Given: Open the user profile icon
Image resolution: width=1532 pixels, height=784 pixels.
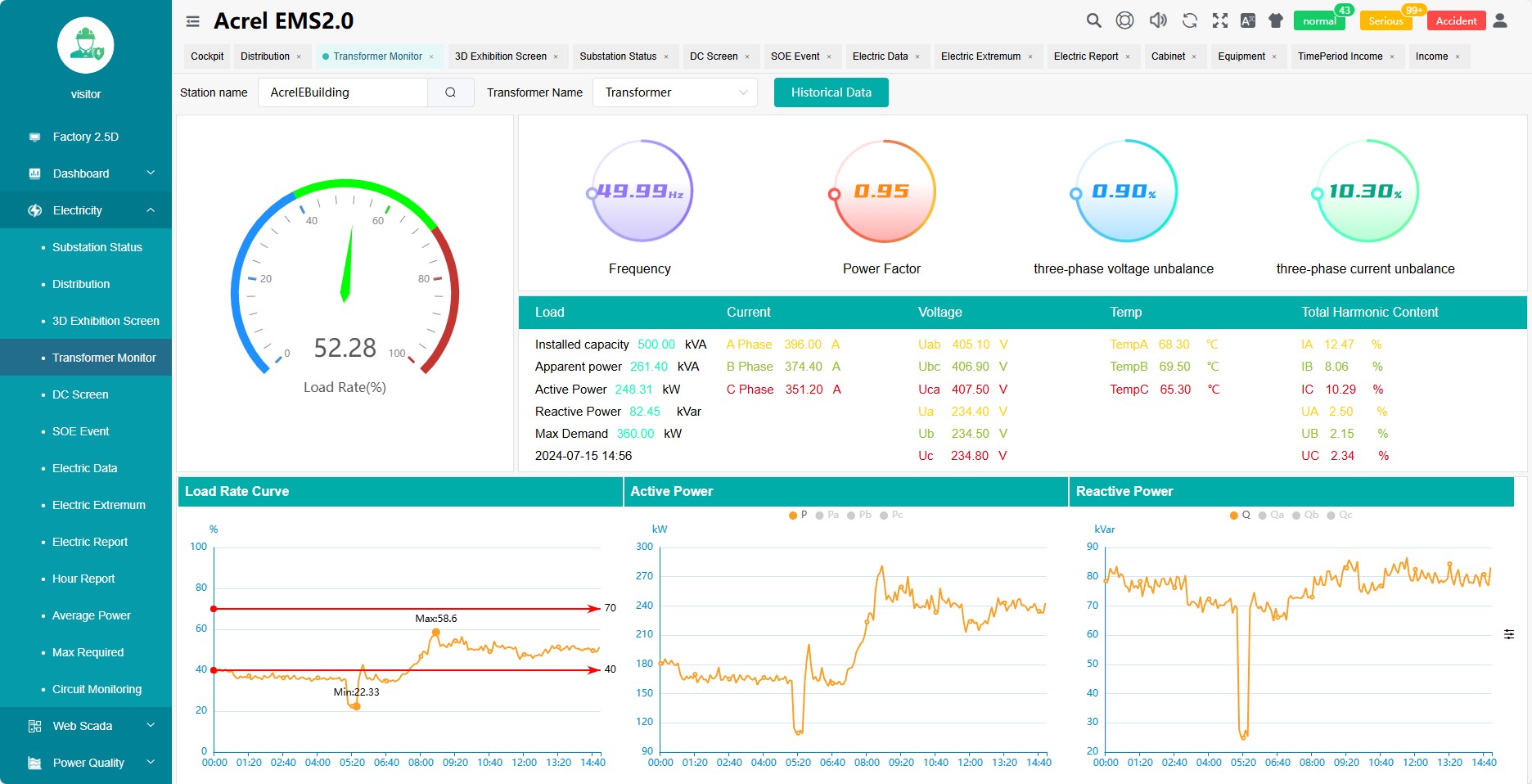Looking at the screenshot, I should [1500, 20].
